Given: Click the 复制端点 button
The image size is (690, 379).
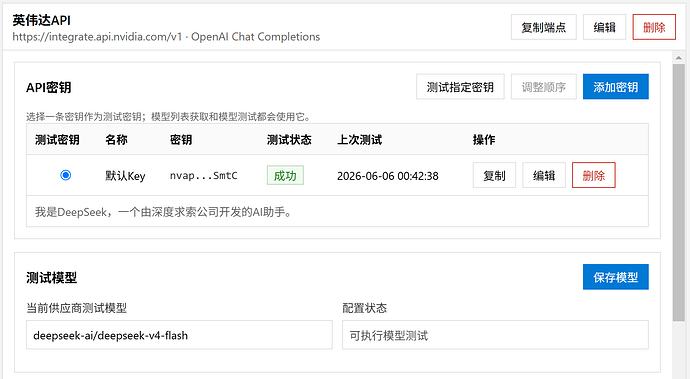Looking at the screenshot, I should pos(543,27).
